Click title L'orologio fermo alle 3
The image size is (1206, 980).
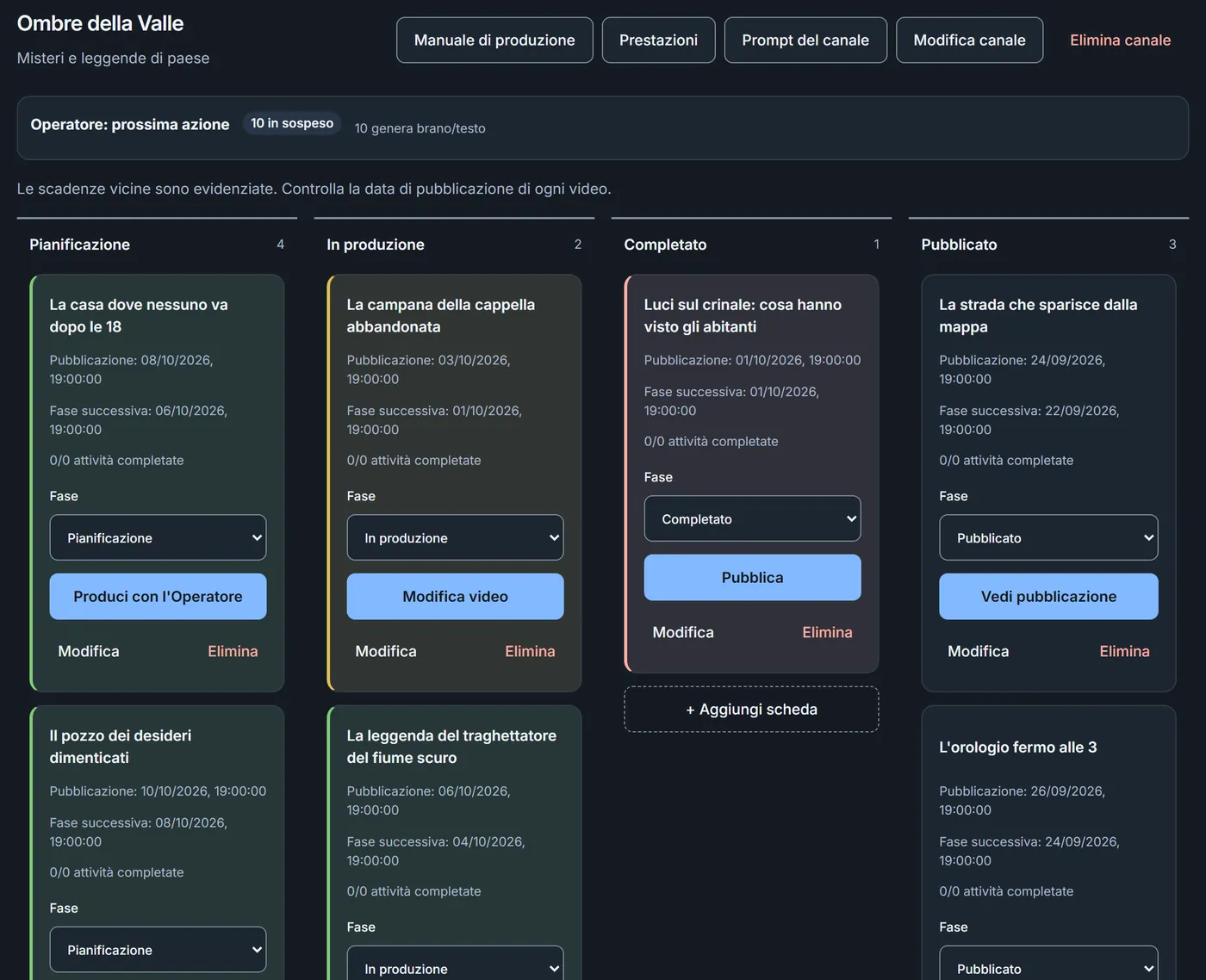pyautogui.click(x=1018, y=747)
